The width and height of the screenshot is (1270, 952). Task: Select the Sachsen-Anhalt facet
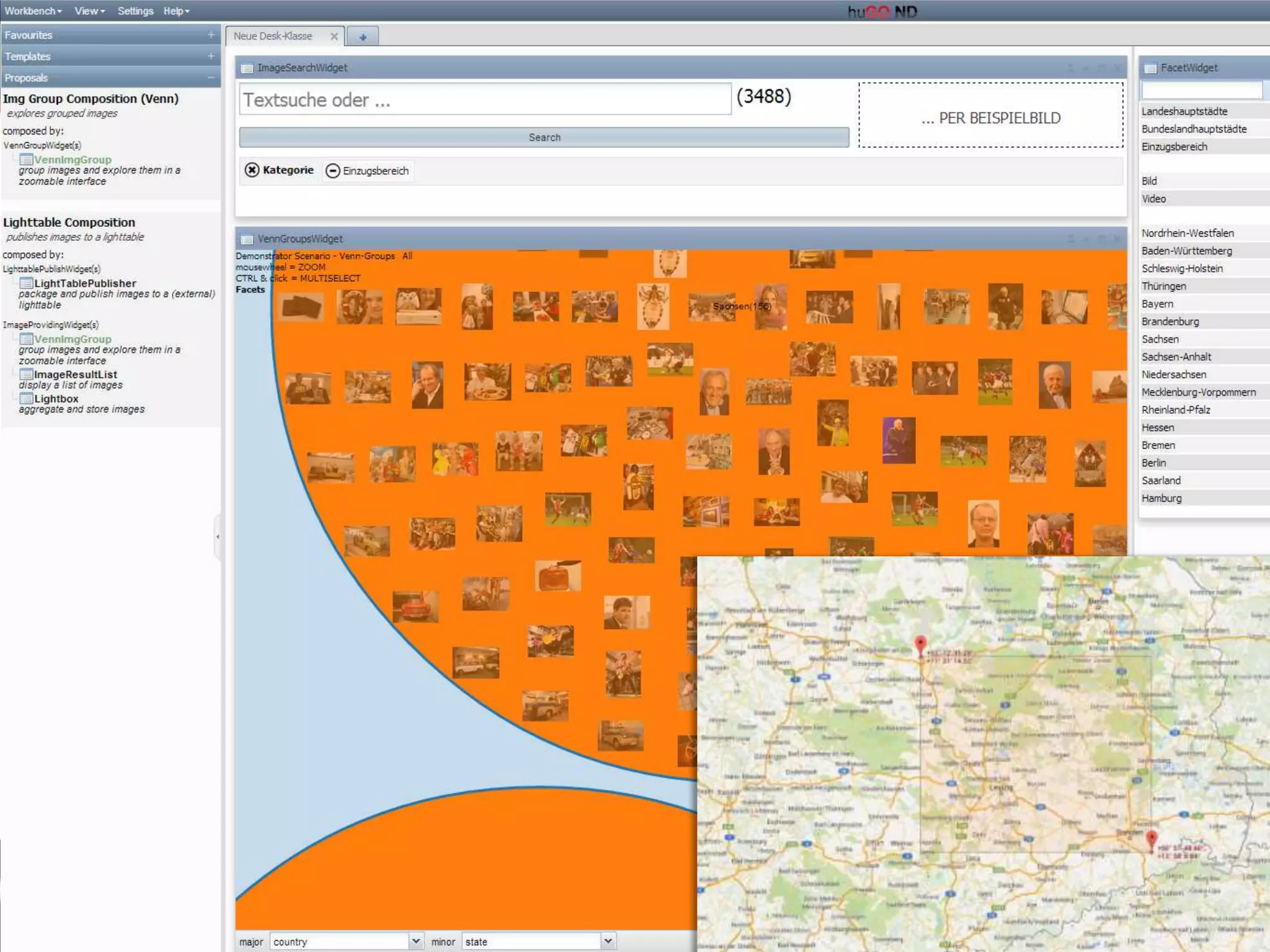pyautogui.click(x=1176, y=357)
